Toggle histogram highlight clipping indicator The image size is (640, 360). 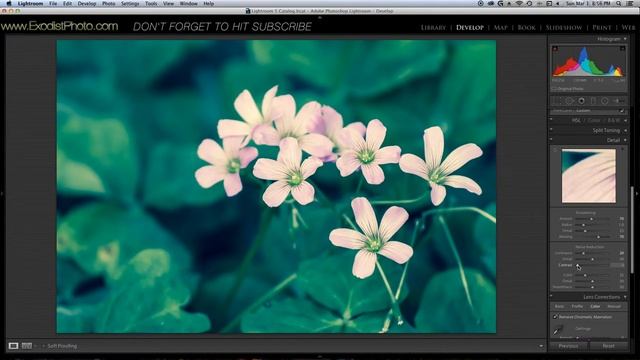pyautogui.click(x=622, y=49)
